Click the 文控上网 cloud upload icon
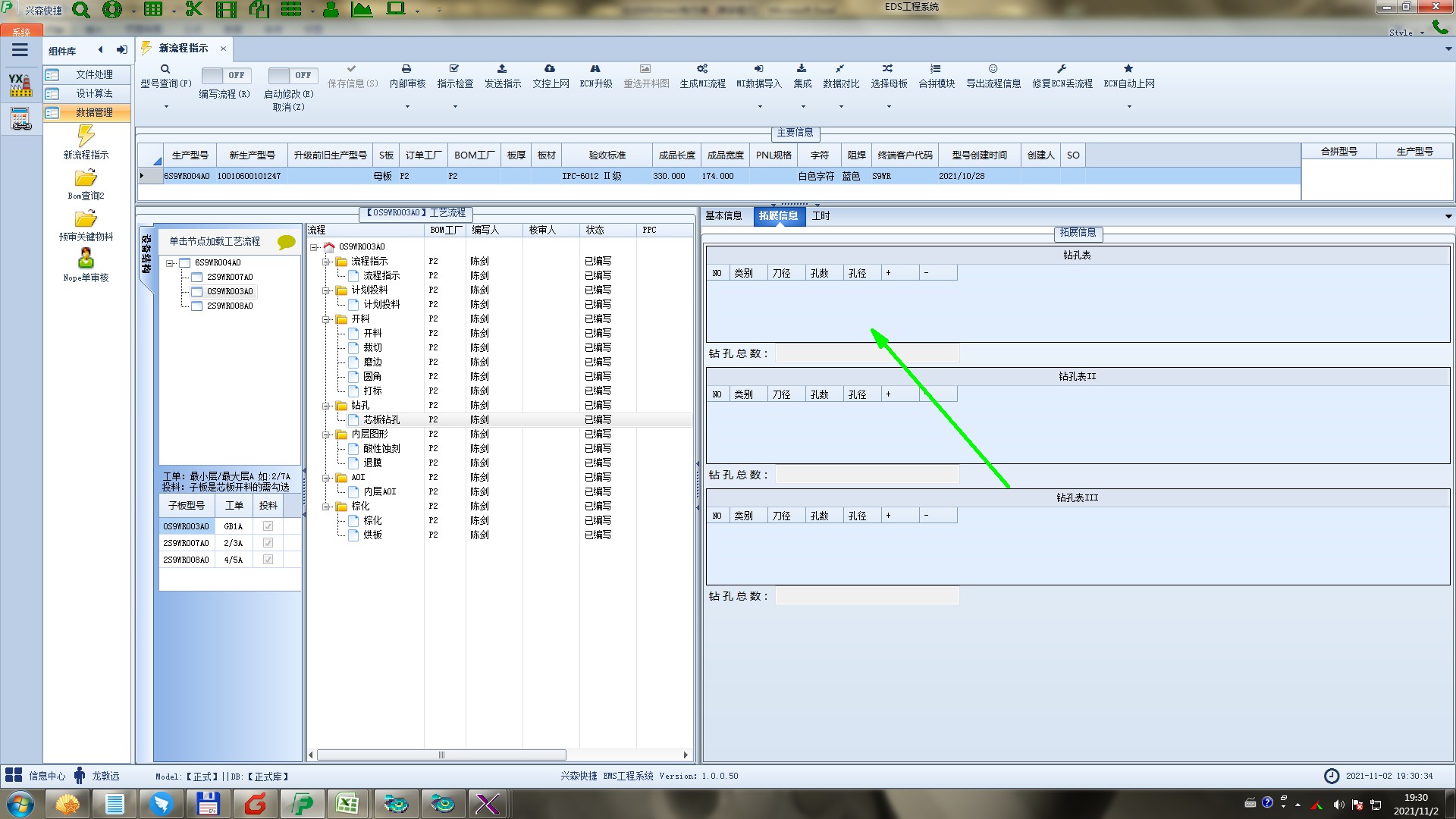This screenshot has width=1456, height=819. (x=550, y=69)
